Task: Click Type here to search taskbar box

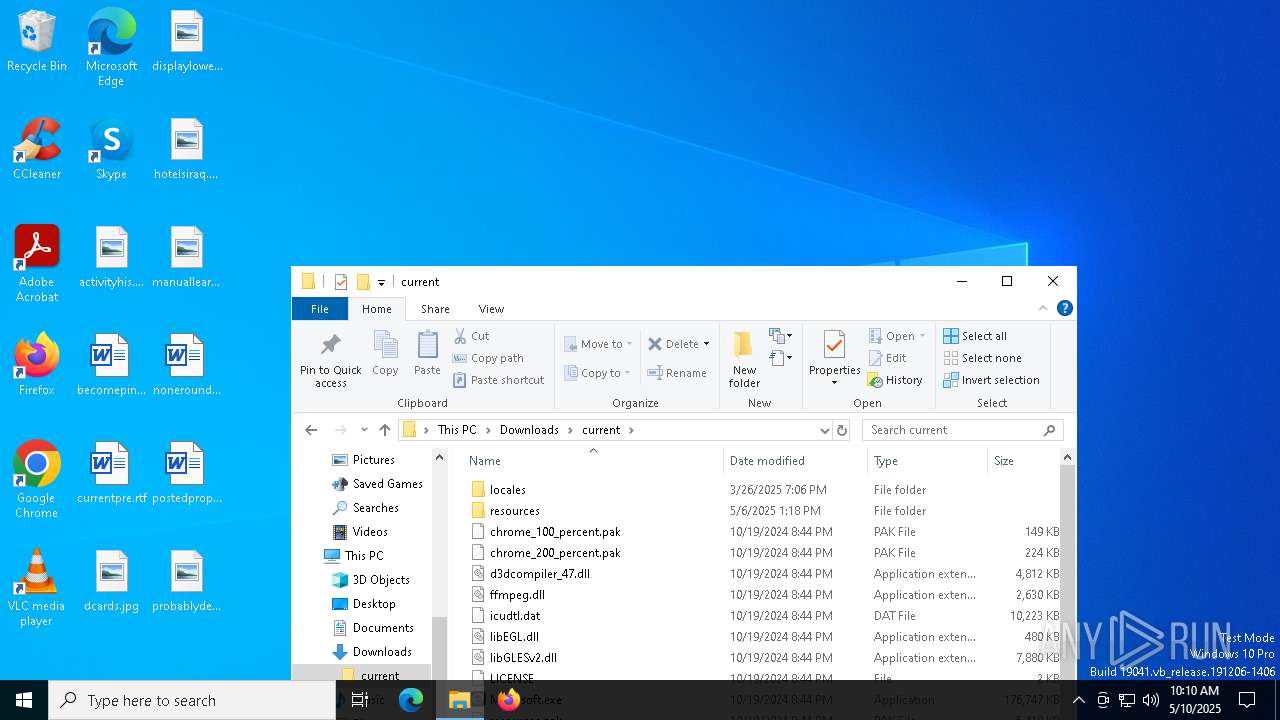Action: [x=192, y=700]
